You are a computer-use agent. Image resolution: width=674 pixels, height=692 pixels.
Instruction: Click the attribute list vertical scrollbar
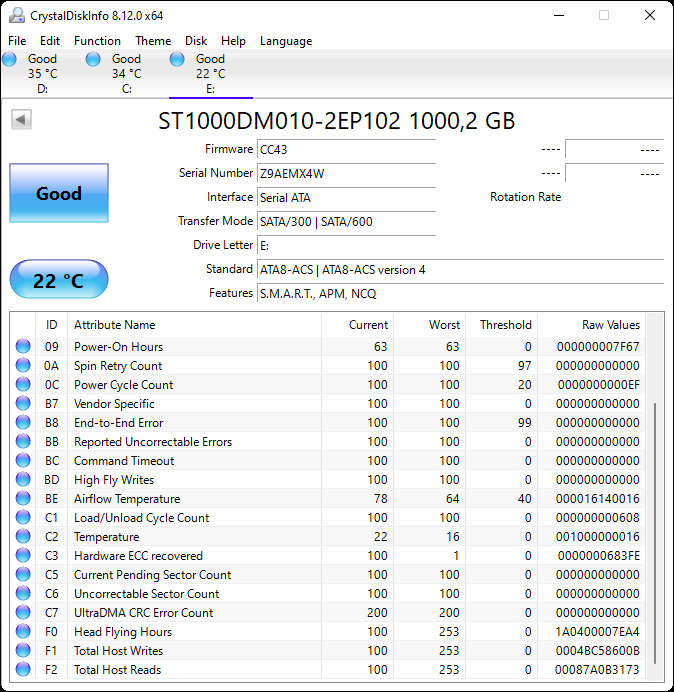[655, 532]
